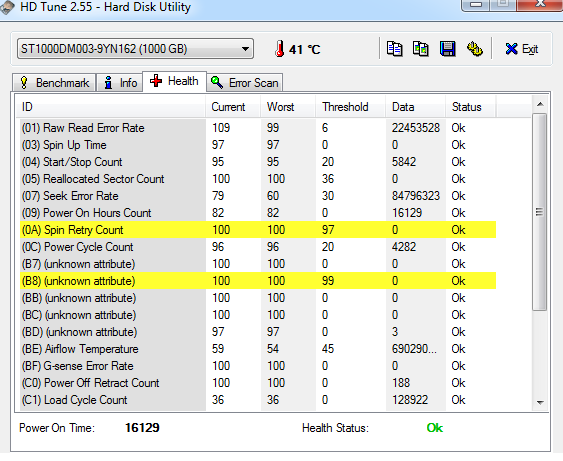The image size is (563, 461).
Task: Select the (B7) unknown attribute row
Action: pyautogui.click(x=258, y=264)
